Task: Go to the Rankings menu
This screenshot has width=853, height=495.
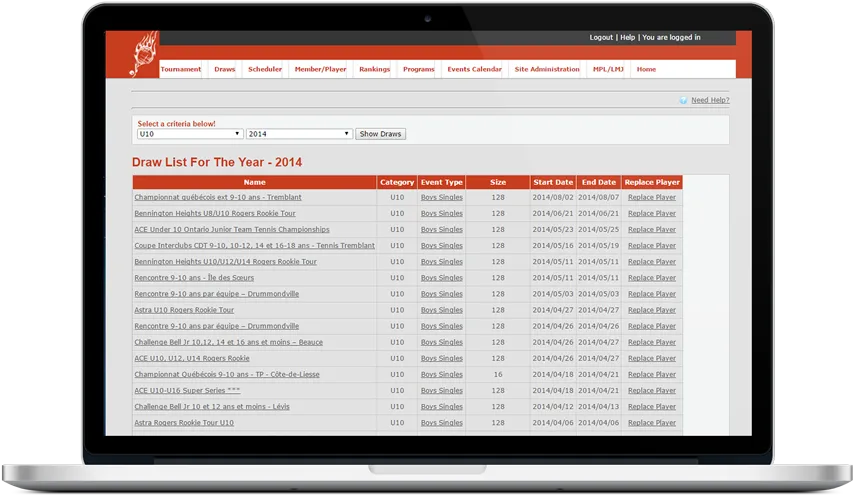Action: [x=374, y=69]
